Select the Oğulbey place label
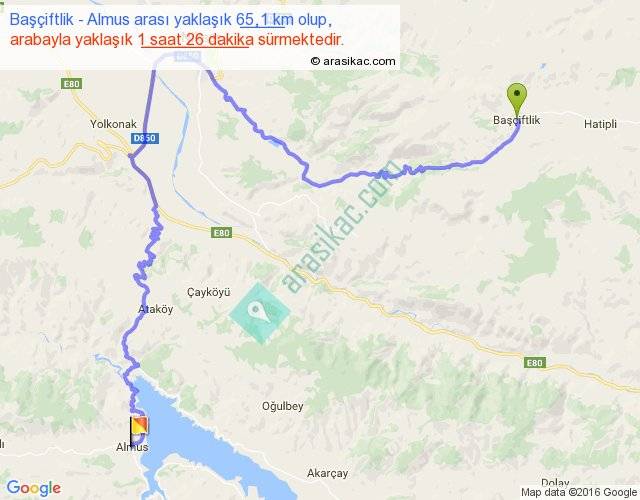Image resolution: width=640 pixels, height=500 pixels. [x=282, y=407]
